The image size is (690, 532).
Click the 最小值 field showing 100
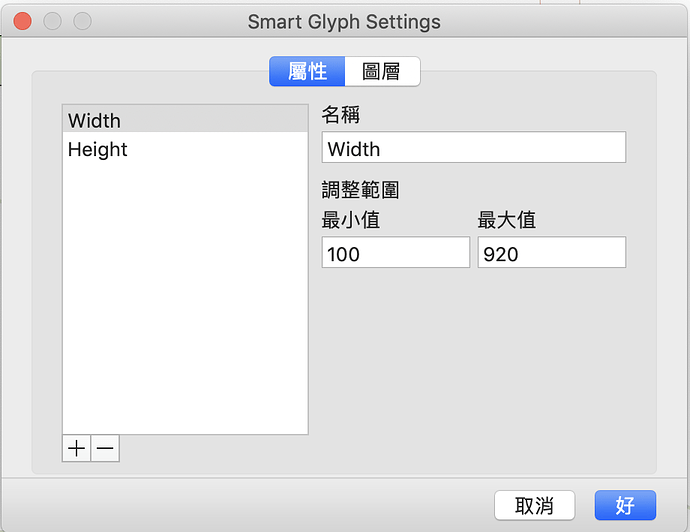coord(396,253)
